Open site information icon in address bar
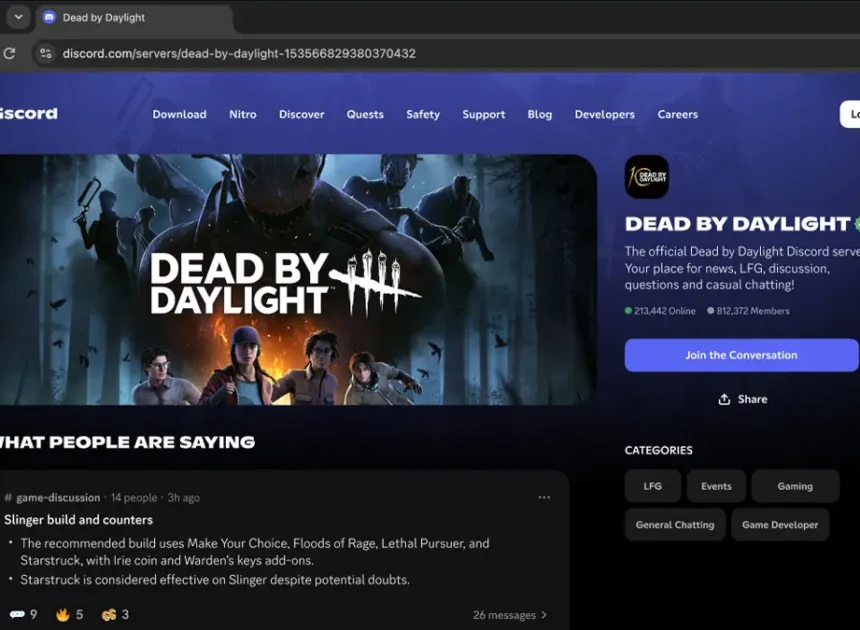Image resolution: width=860 pixels, height=630 pixels. 46,53
